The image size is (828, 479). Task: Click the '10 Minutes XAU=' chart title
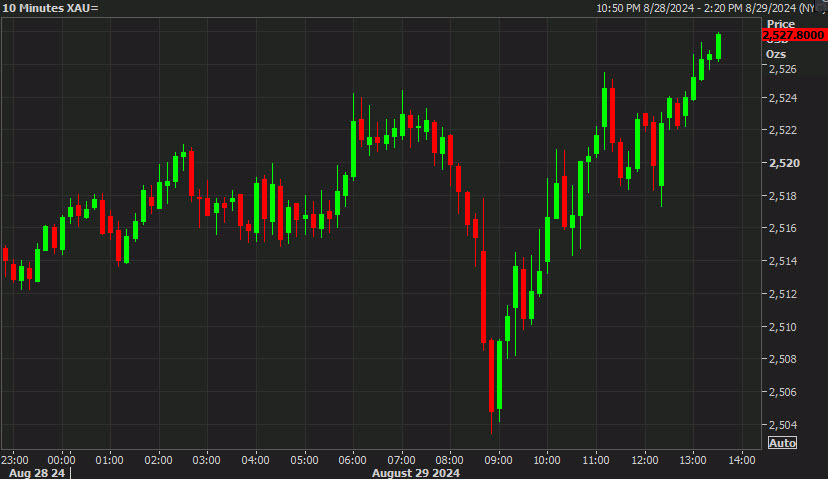point(50,8)
